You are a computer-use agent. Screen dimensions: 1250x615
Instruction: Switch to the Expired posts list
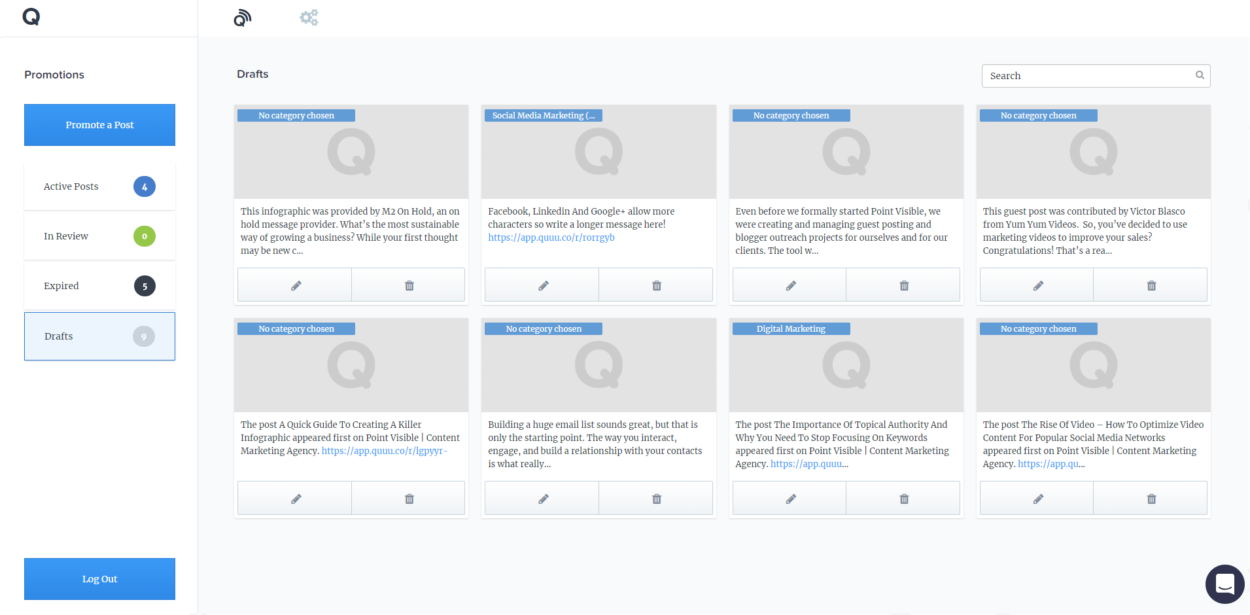coord(99,286)
